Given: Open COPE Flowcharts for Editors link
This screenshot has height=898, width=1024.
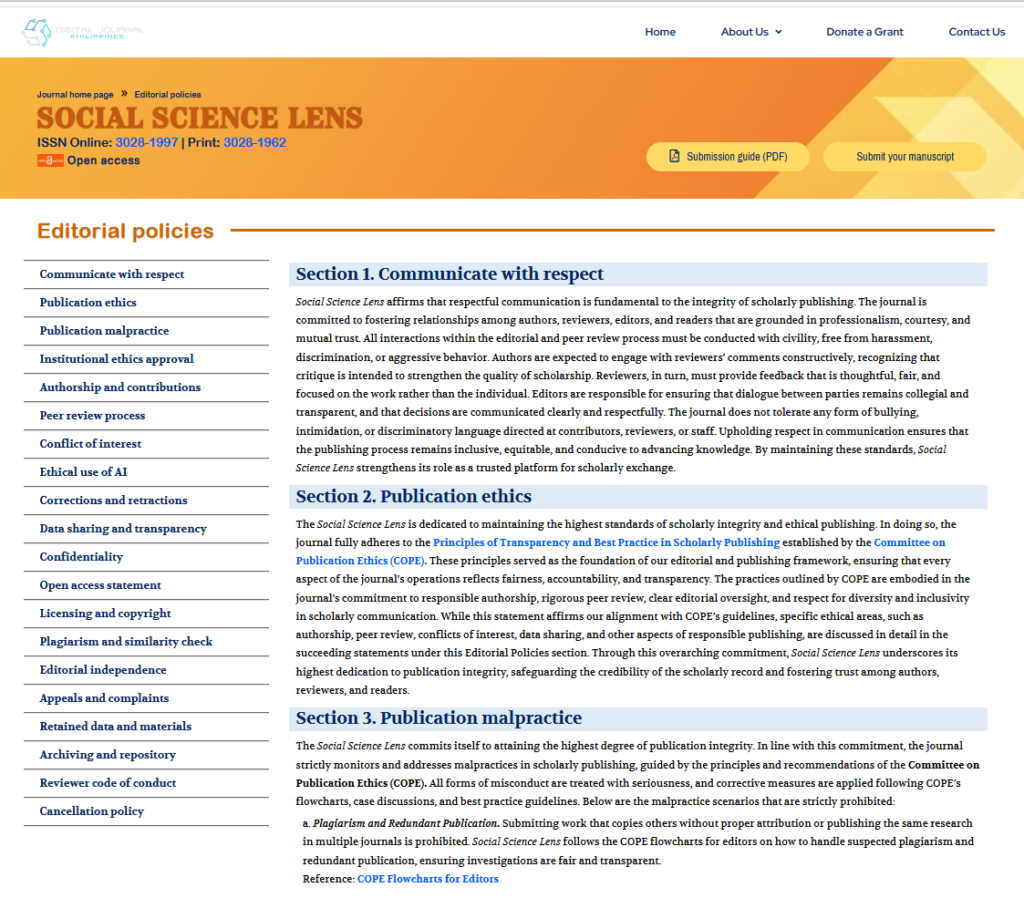Looking at the screenshot, I should tap(428, 879).
